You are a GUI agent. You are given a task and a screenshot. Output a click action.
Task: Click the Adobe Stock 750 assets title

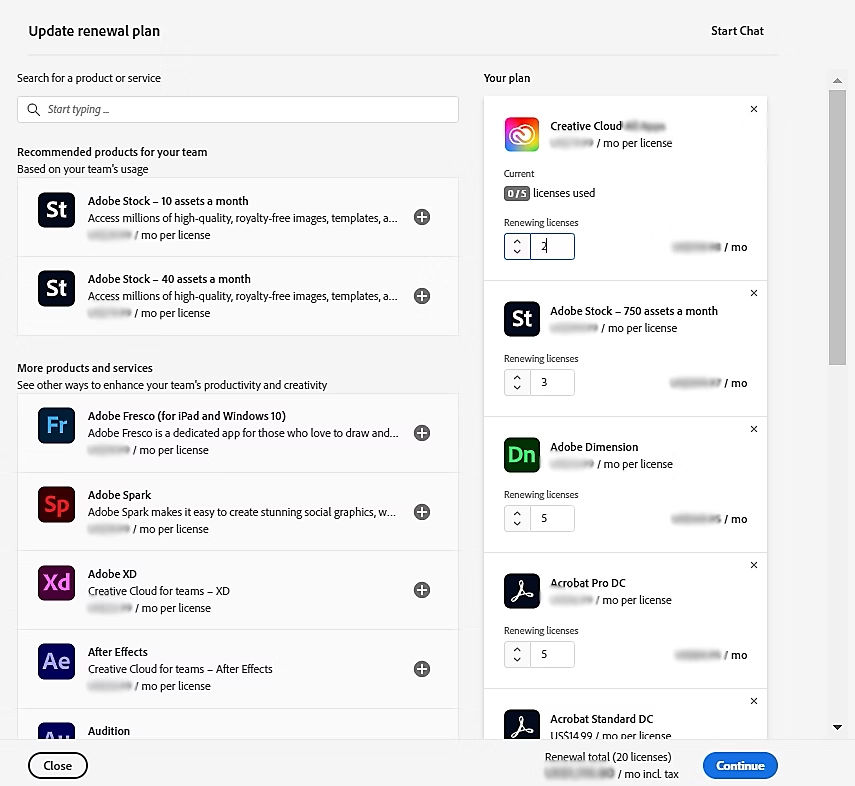pyautogui.click(x=634, y=311)
